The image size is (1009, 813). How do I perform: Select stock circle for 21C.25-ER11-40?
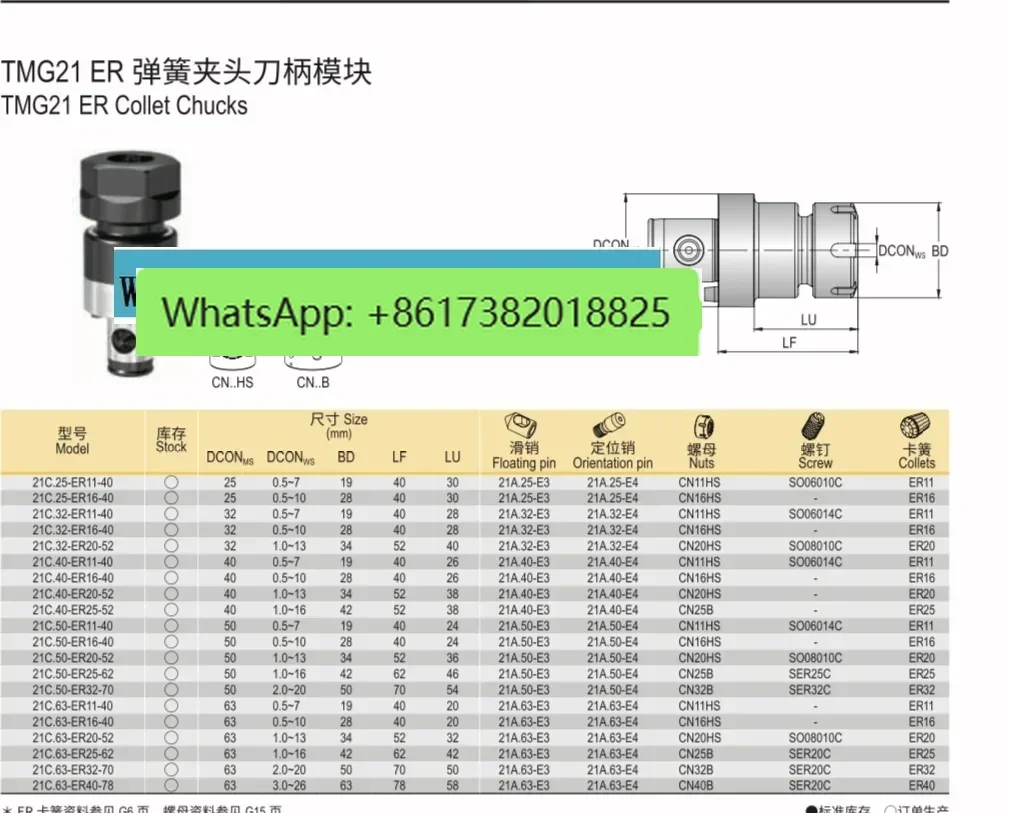coord(171,482)
